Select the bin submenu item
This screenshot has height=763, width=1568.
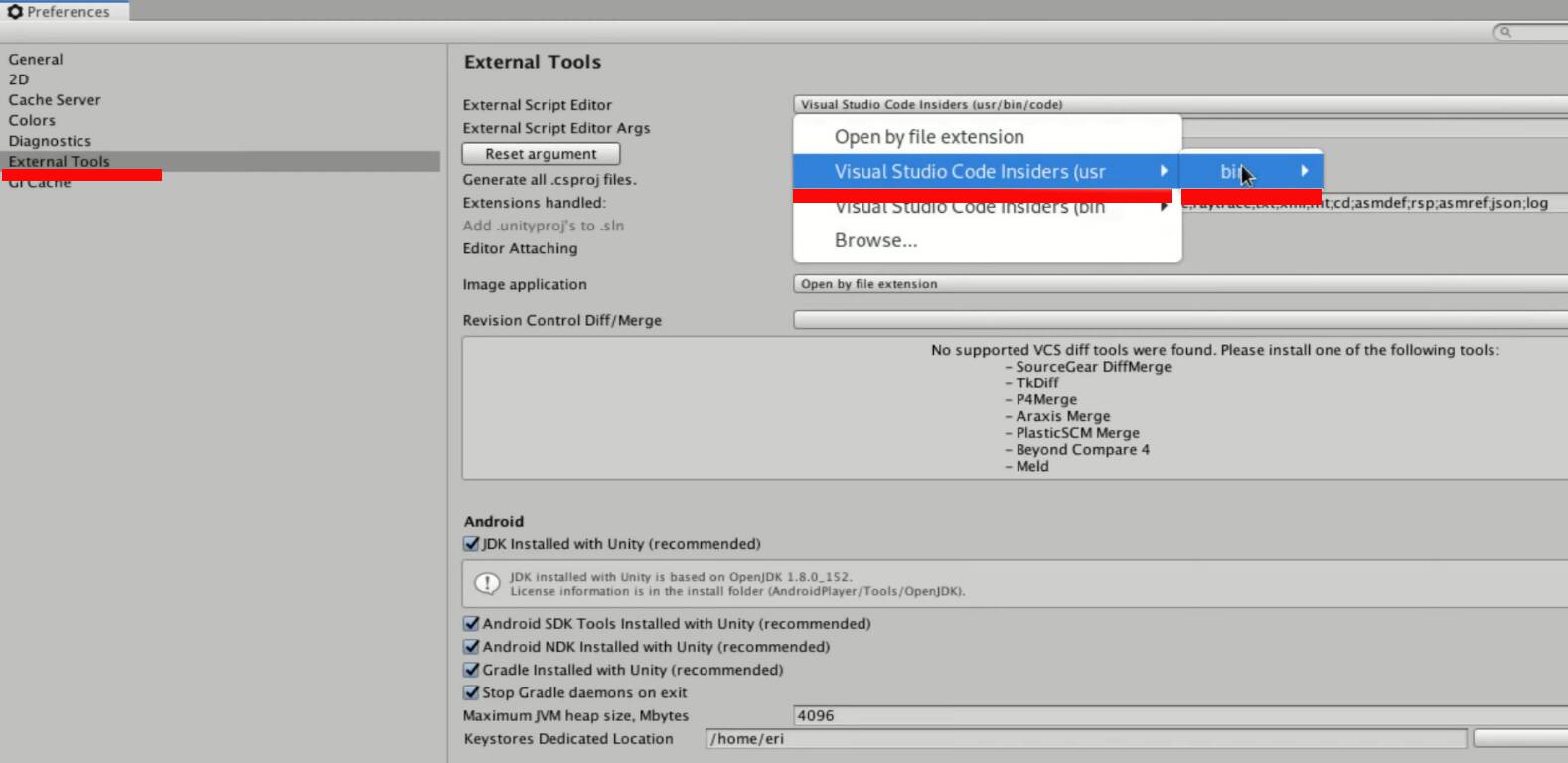1252,171
